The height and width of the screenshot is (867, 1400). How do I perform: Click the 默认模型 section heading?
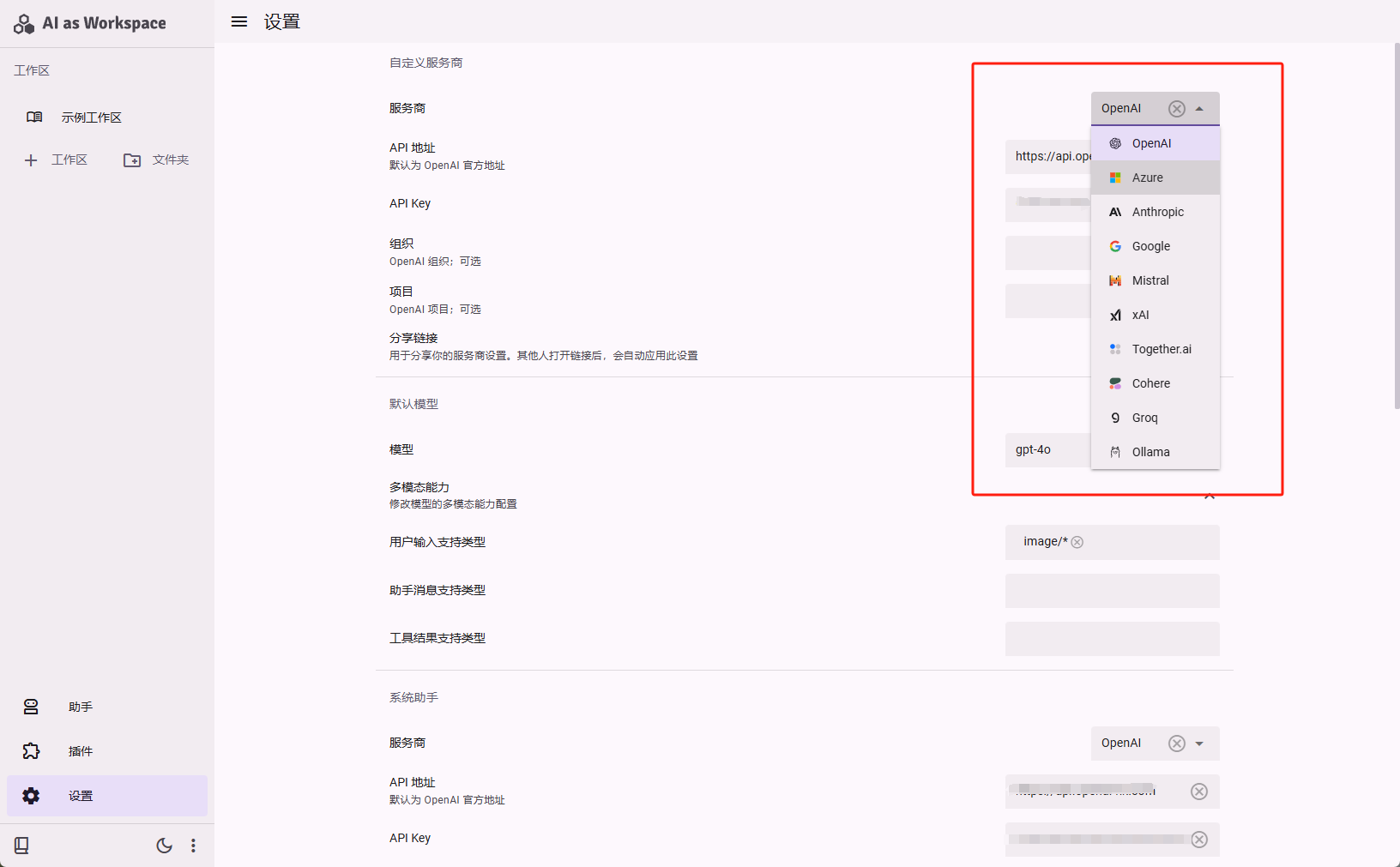point(413,404)
